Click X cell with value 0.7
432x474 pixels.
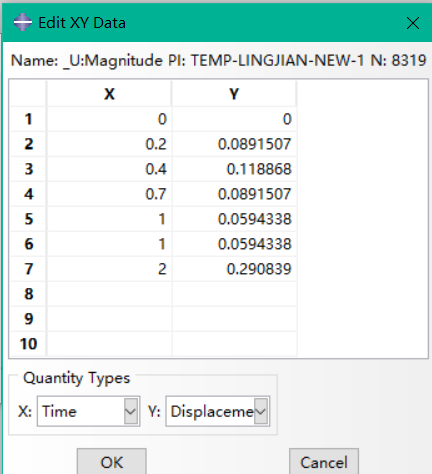109,194
